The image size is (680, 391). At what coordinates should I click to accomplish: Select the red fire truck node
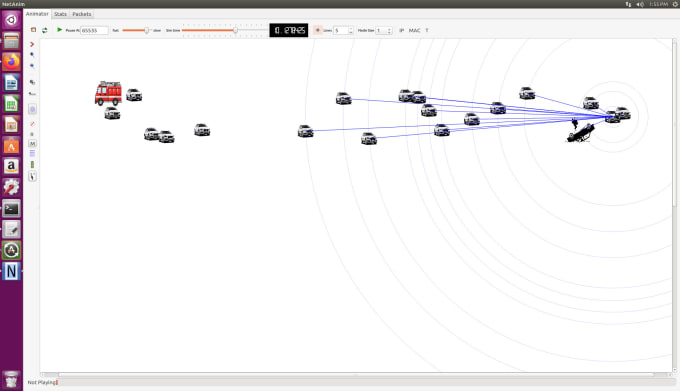(108, 93)
